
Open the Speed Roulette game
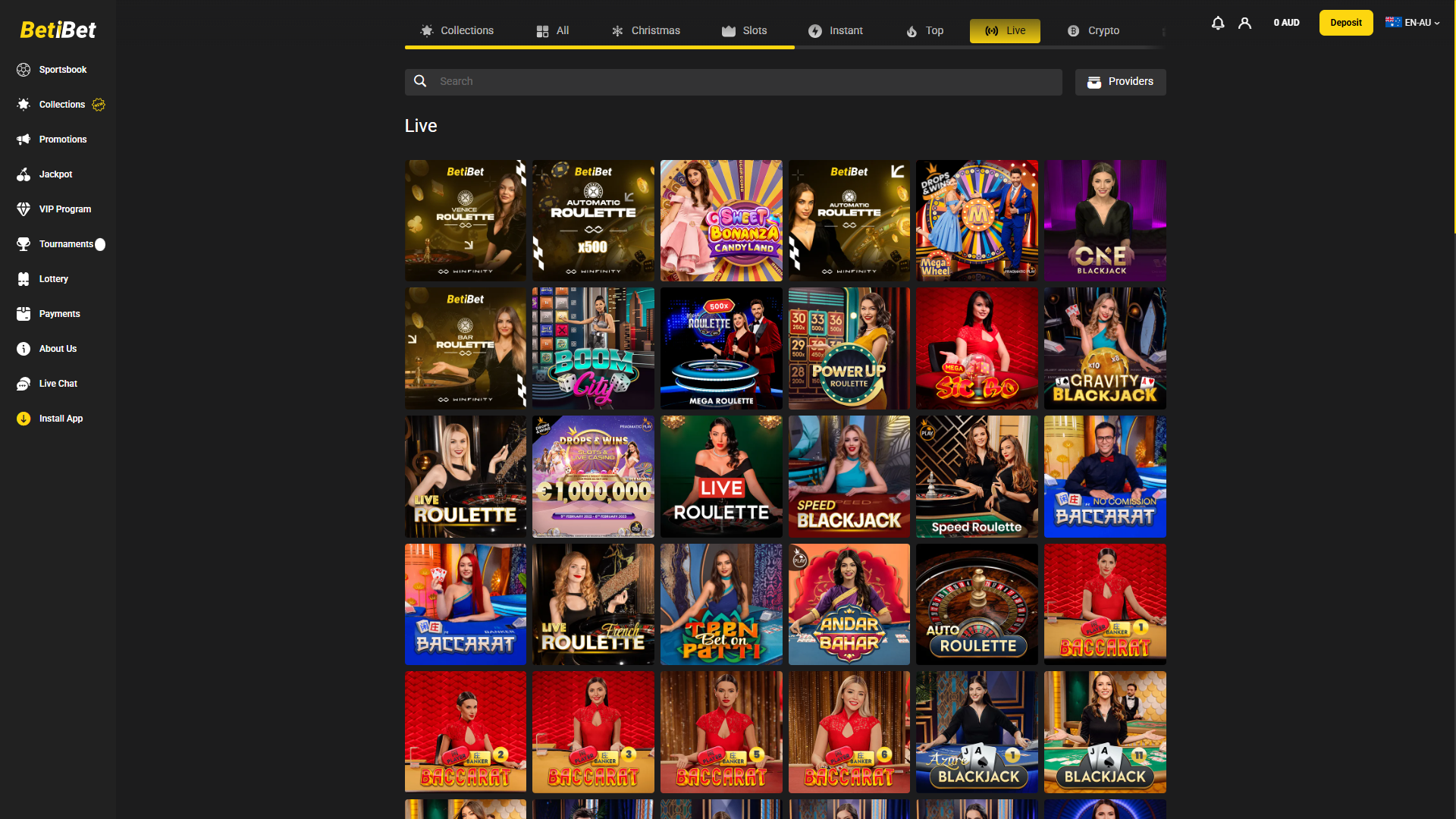977,476
